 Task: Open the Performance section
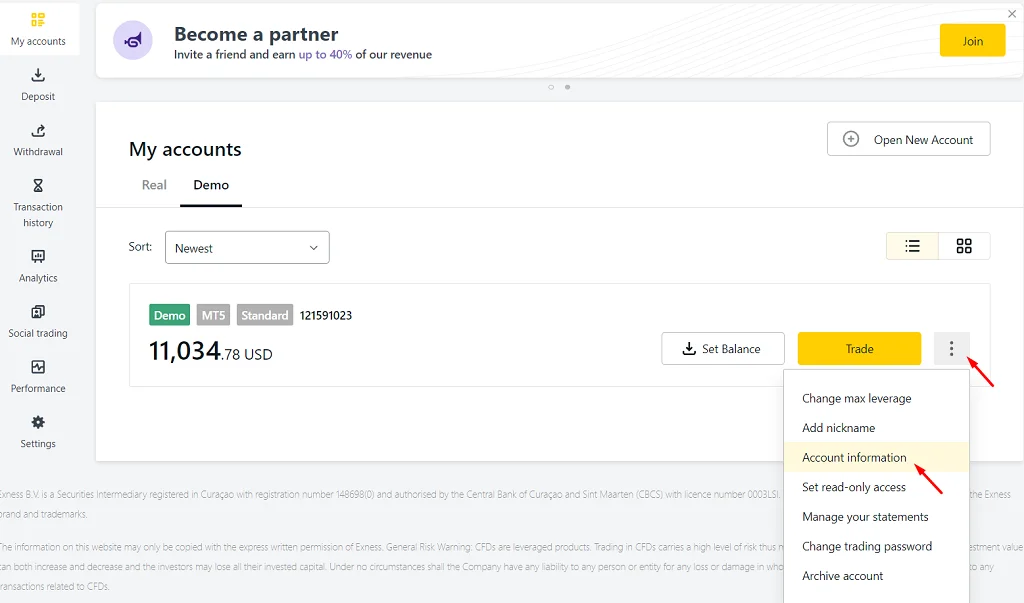(38, 376)
